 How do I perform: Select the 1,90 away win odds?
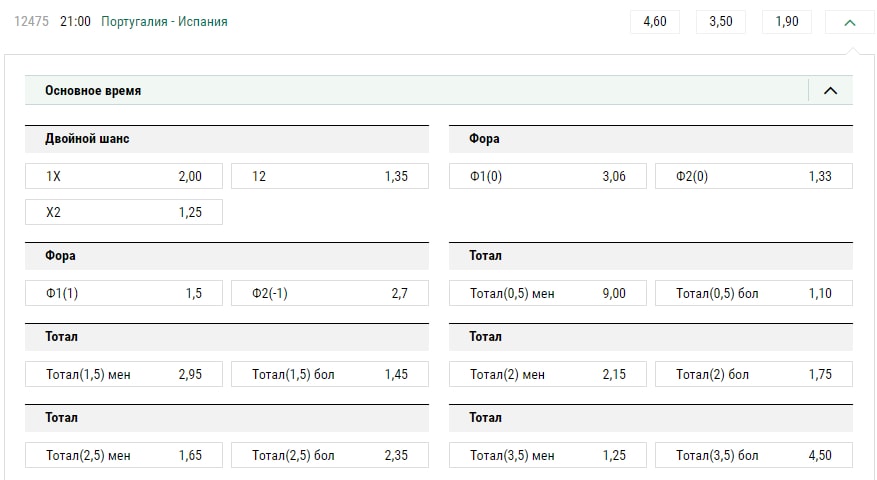787,21
